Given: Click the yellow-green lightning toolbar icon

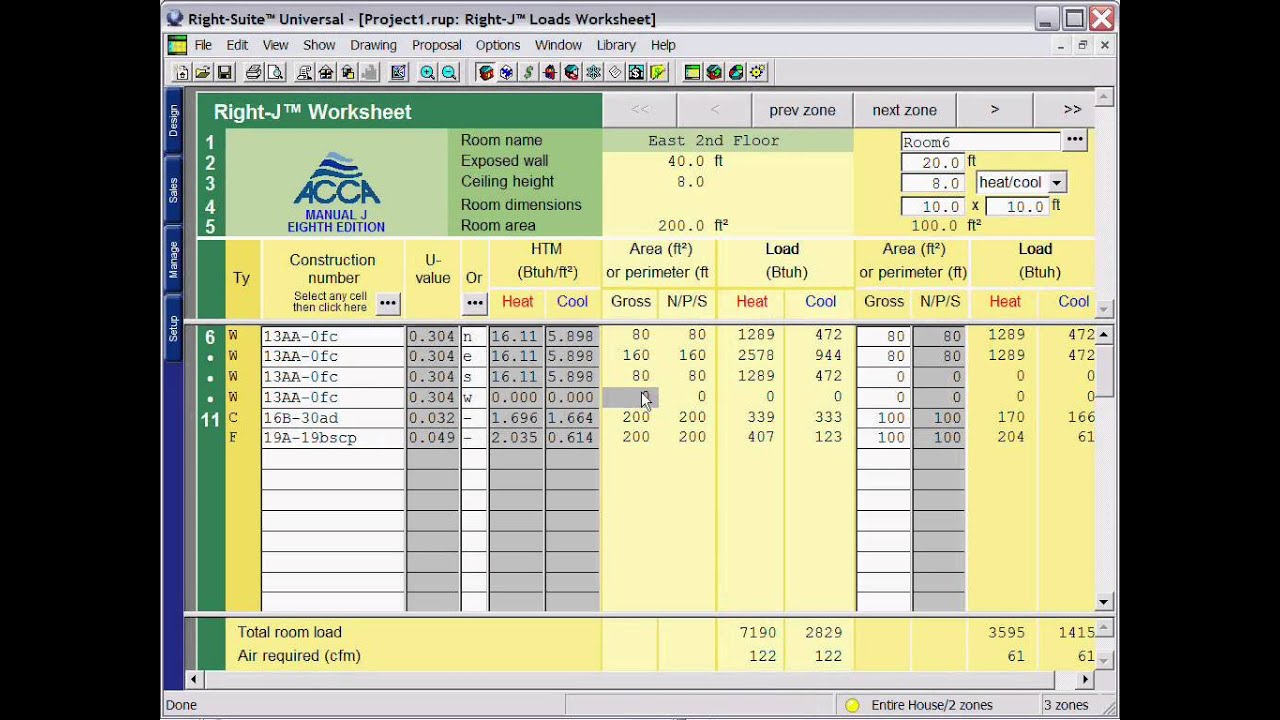Looking at the screenshot, I should coord(657,72).
